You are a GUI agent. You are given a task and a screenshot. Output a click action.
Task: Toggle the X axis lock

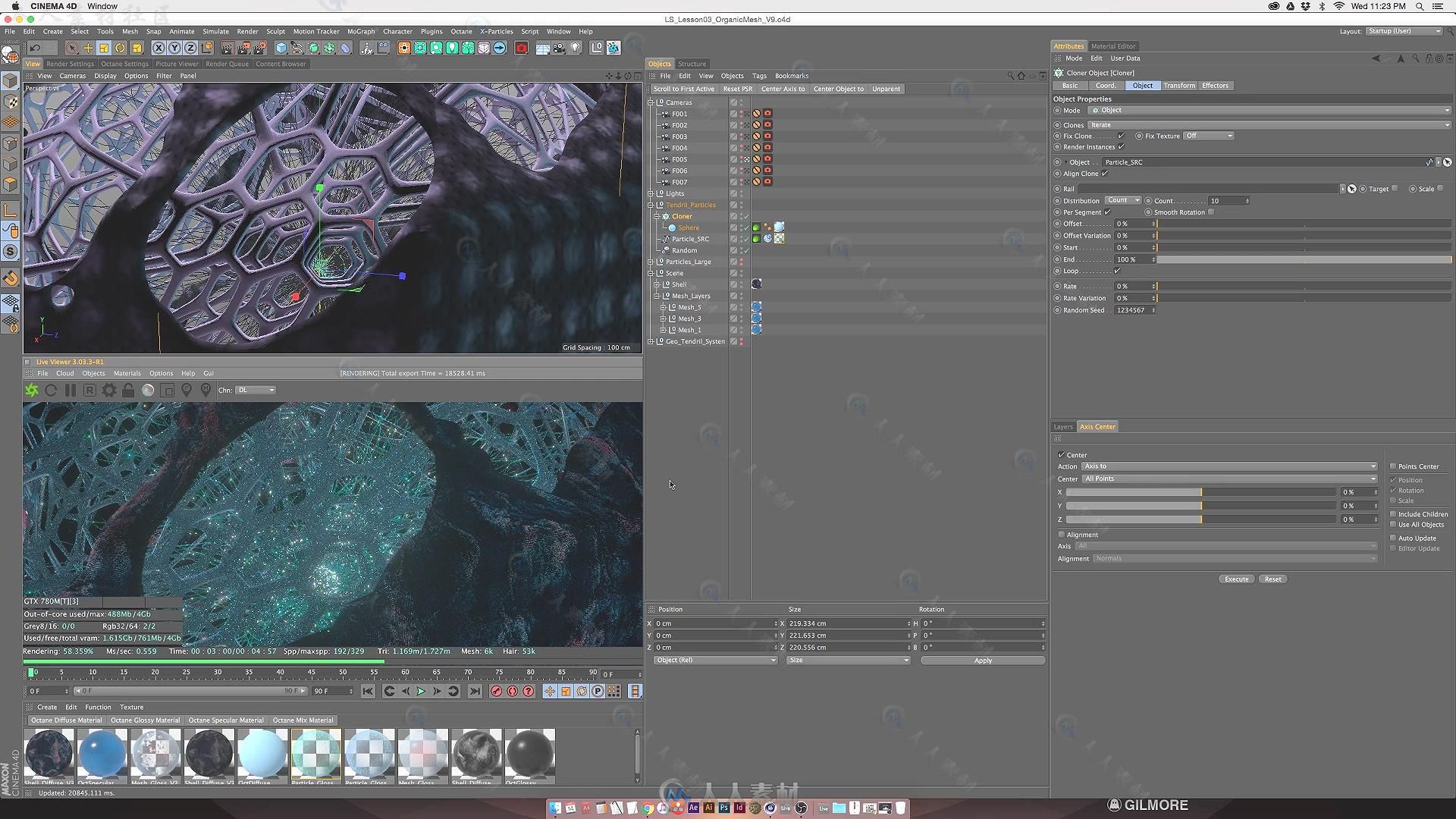click(x=158, y=48)
